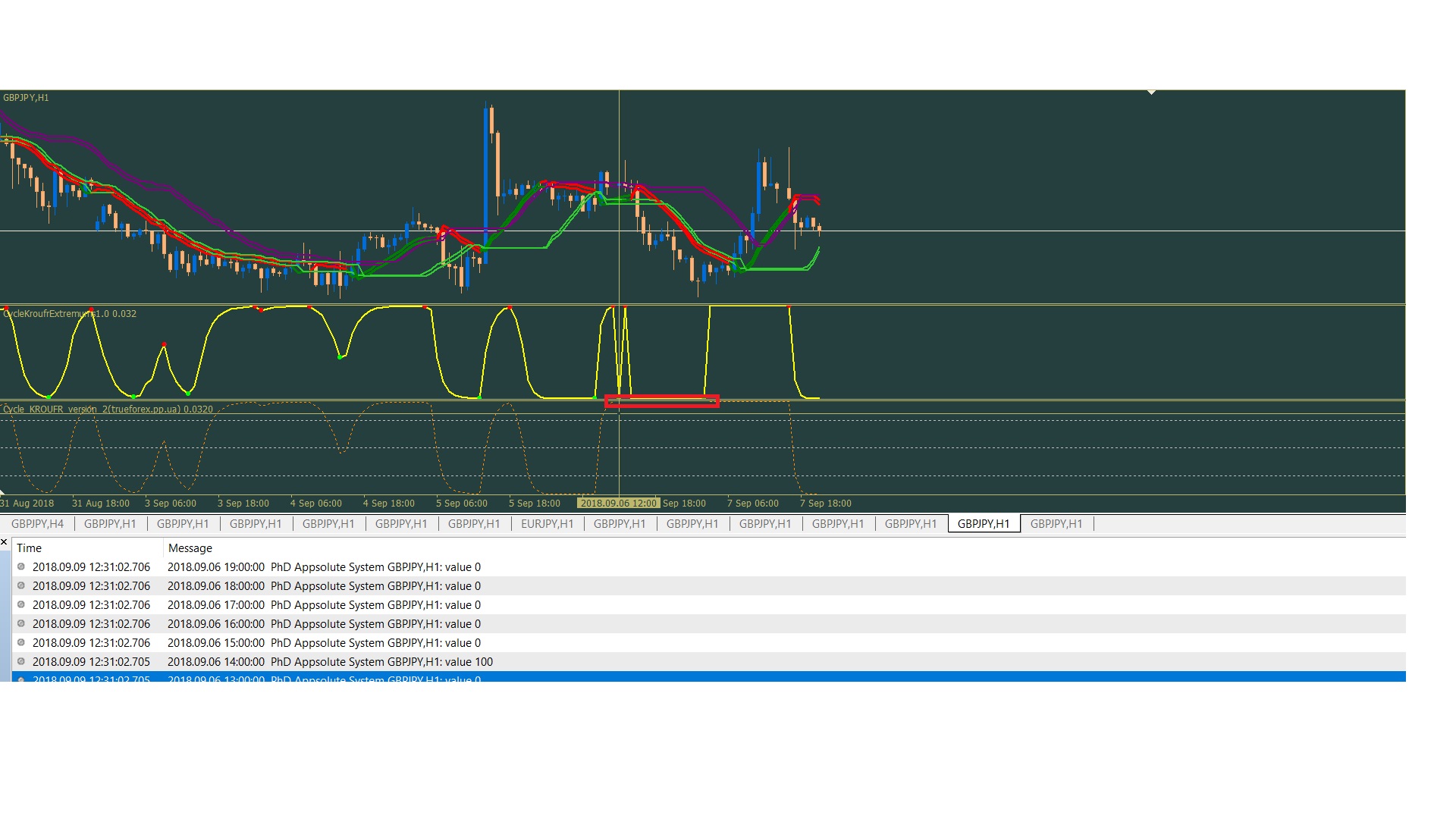The image size is (1456, 819).
Task: Click log icon of value 100 entry
Action: click(21, 662)
